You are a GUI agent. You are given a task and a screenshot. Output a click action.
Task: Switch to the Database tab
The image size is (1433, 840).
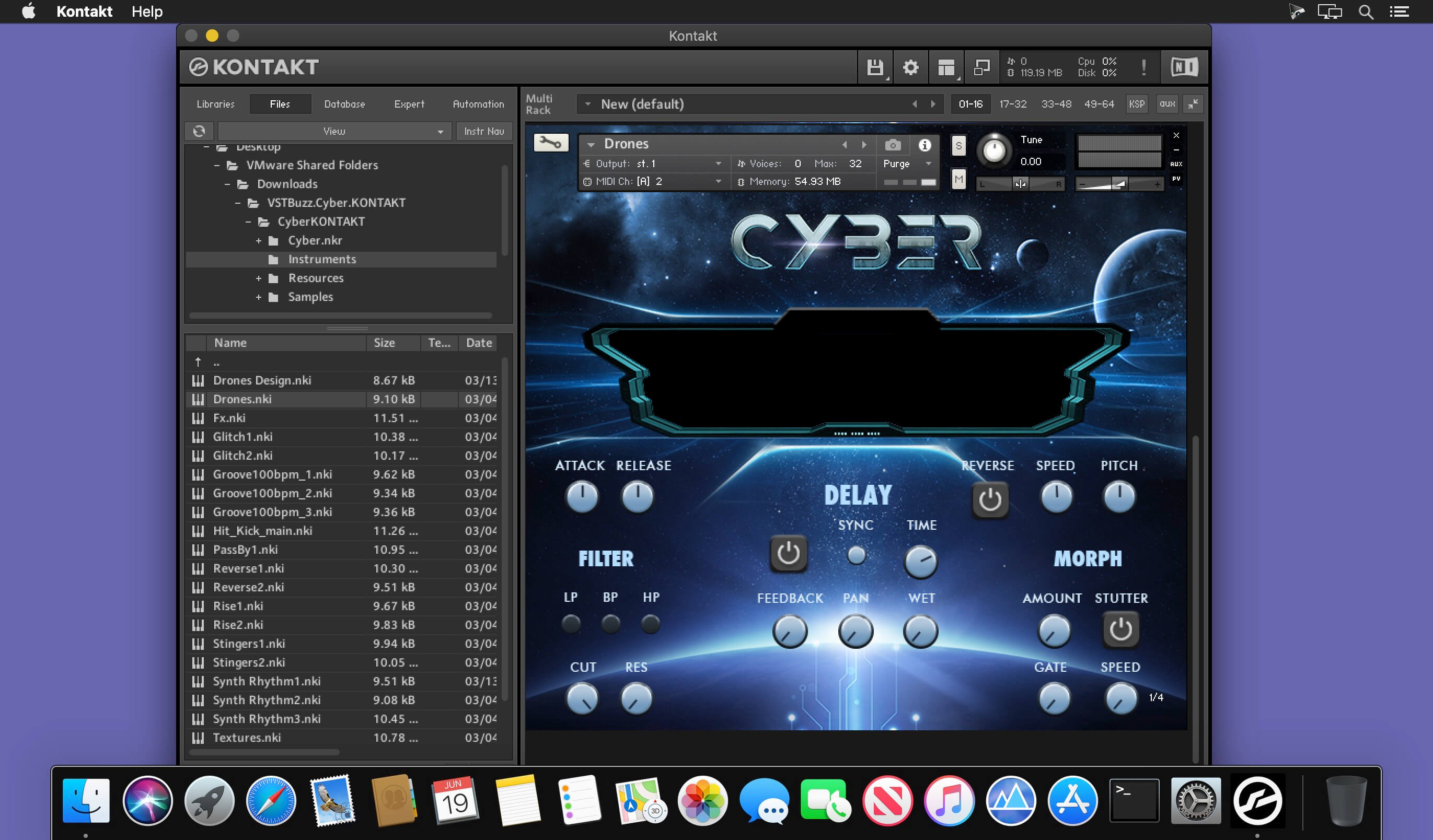tap(344, 104)
